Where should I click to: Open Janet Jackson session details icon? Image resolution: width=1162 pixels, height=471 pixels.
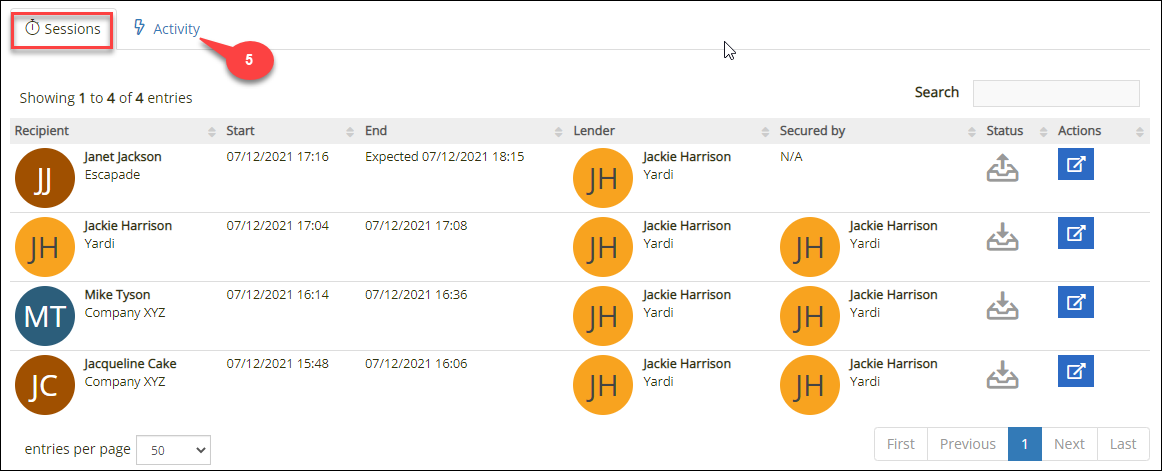pos(1075,164)
